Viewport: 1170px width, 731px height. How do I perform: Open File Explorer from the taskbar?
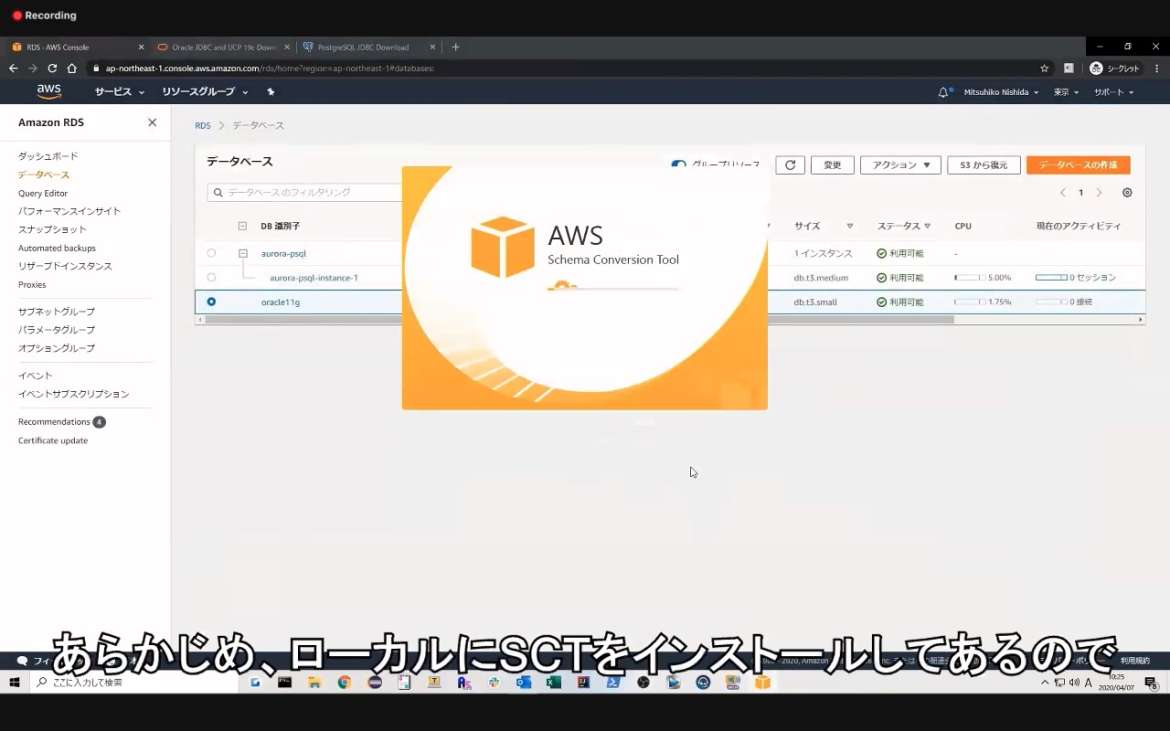[x=314, y=682]
